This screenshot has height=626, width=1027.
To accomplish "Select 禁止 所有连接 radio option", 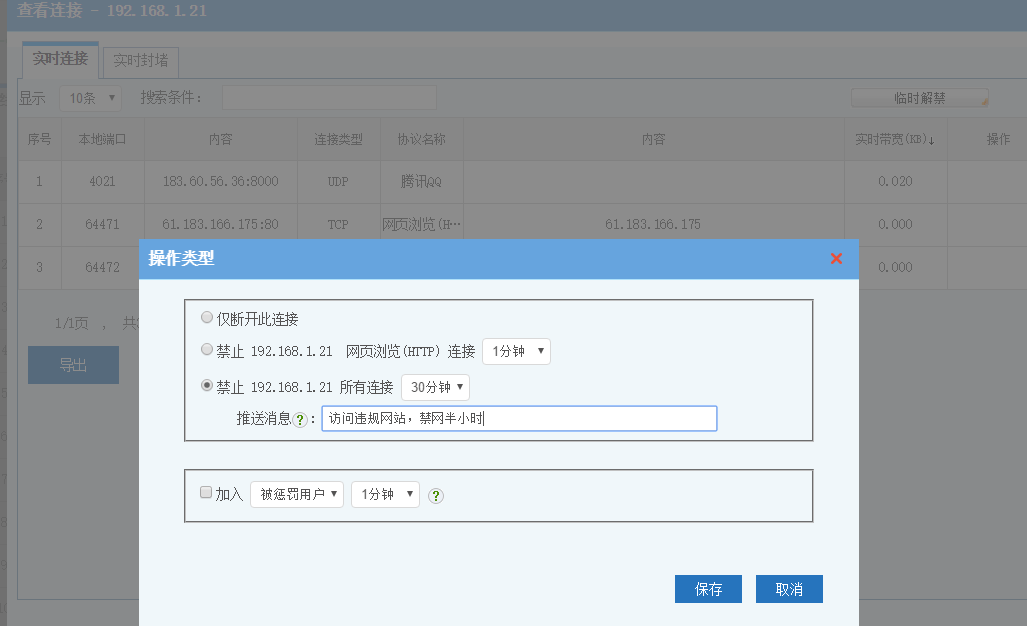I will [207, 386].
